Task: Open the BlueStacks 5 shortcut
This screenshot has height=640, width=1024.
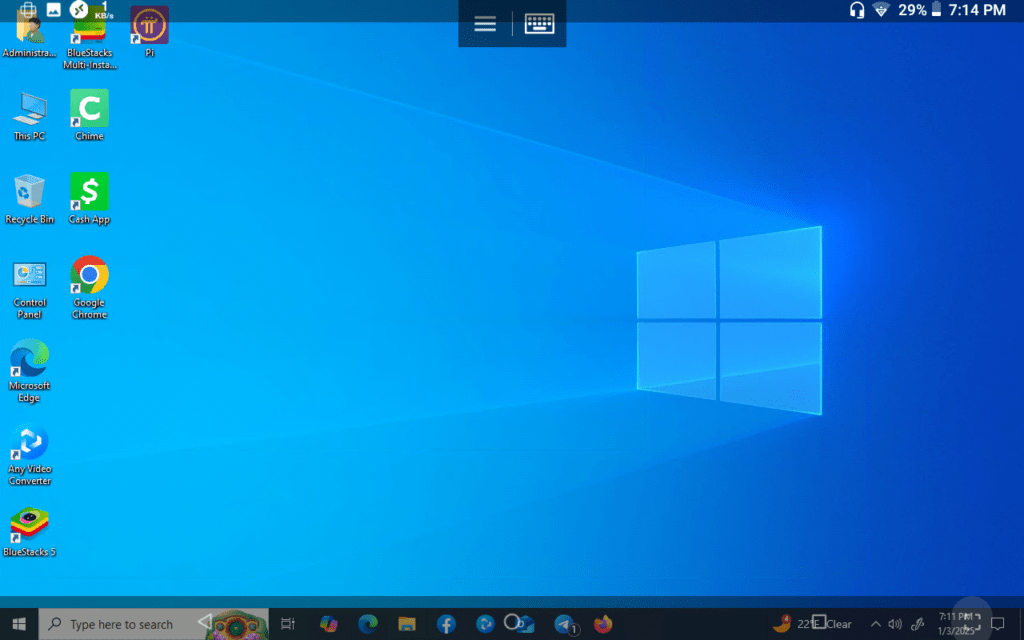Action: tap(29, 532)
